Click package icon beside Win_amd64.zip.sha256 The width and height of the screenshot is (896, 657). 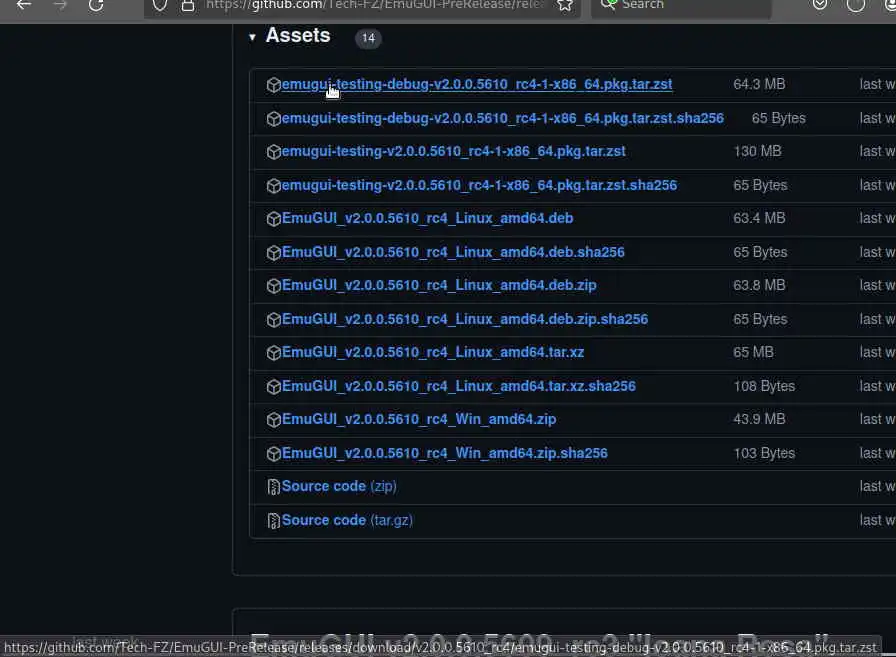click(274, 454)
